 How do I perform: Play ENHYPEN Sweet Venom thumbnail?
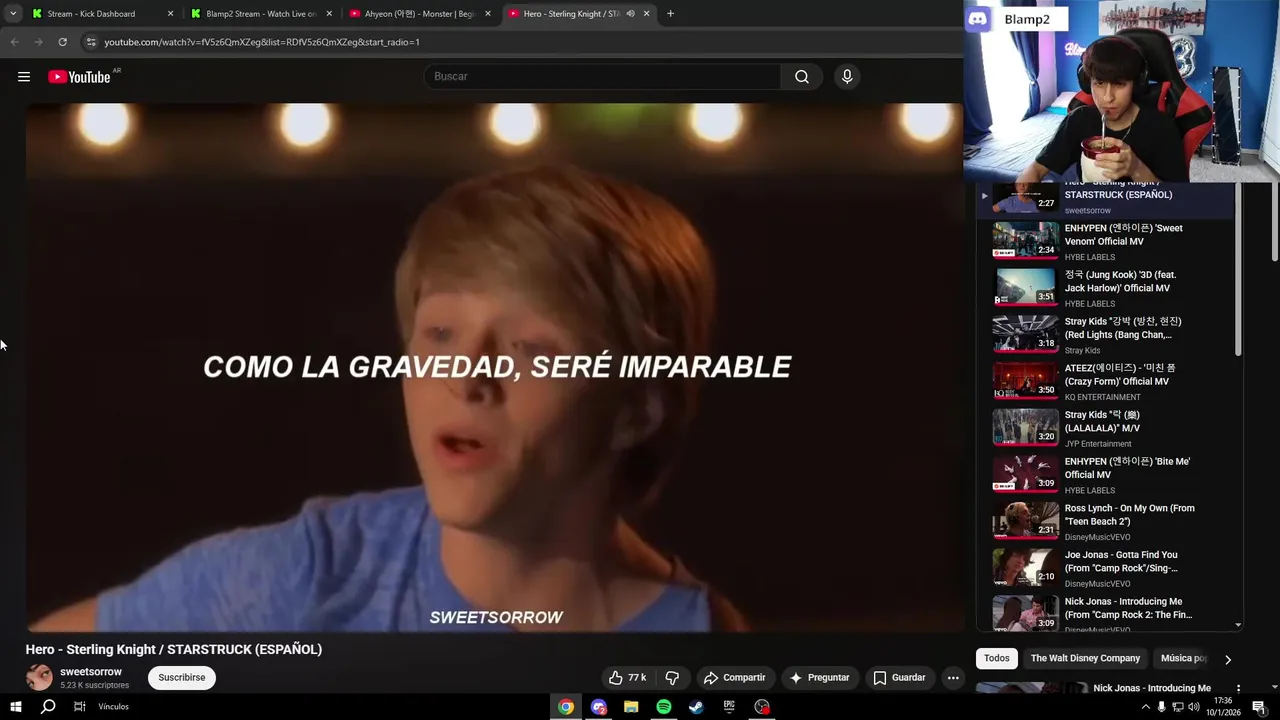pos(1025,241)
